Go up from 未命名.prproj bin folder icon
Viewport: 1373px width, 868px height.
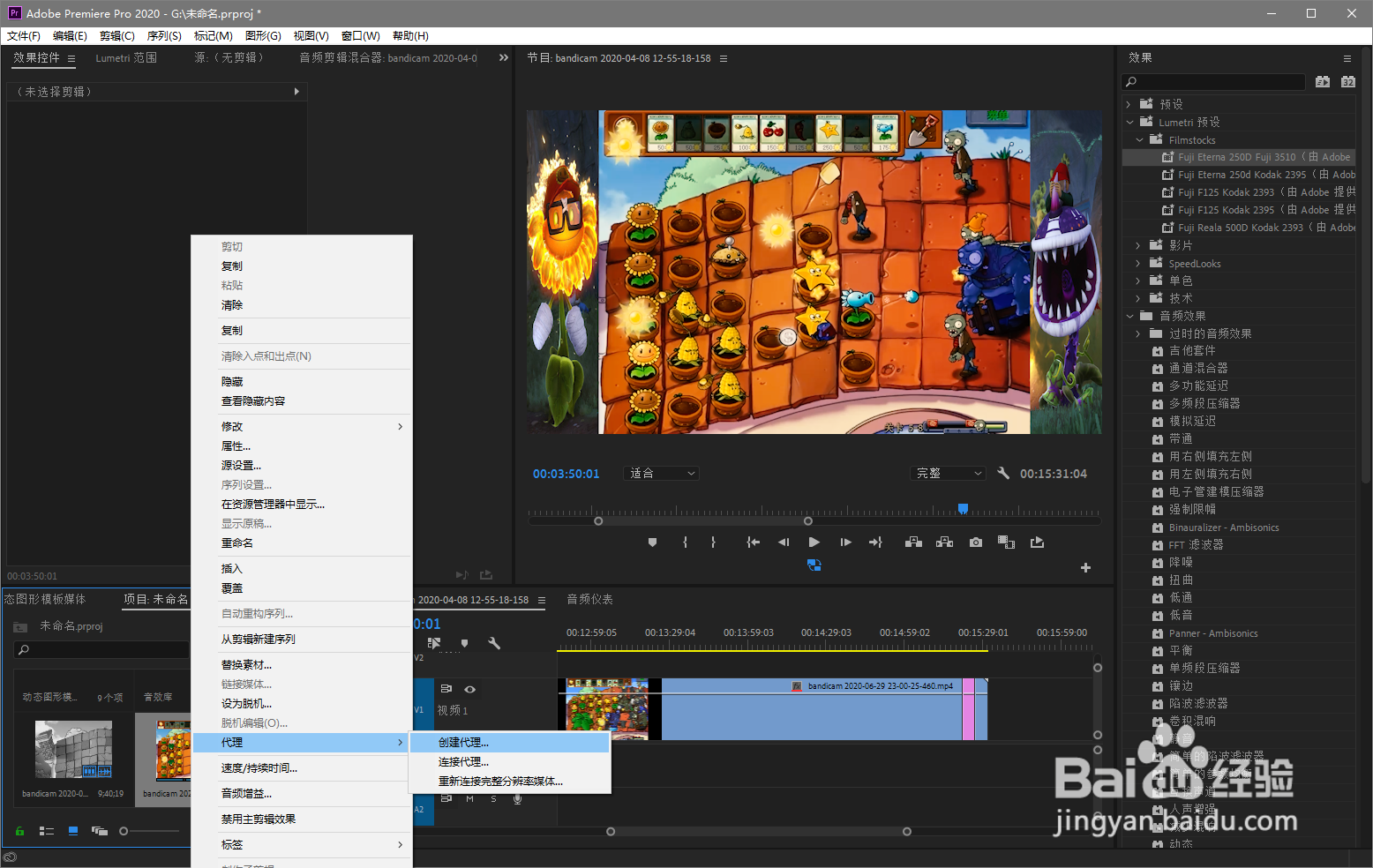tap(20, 626)
